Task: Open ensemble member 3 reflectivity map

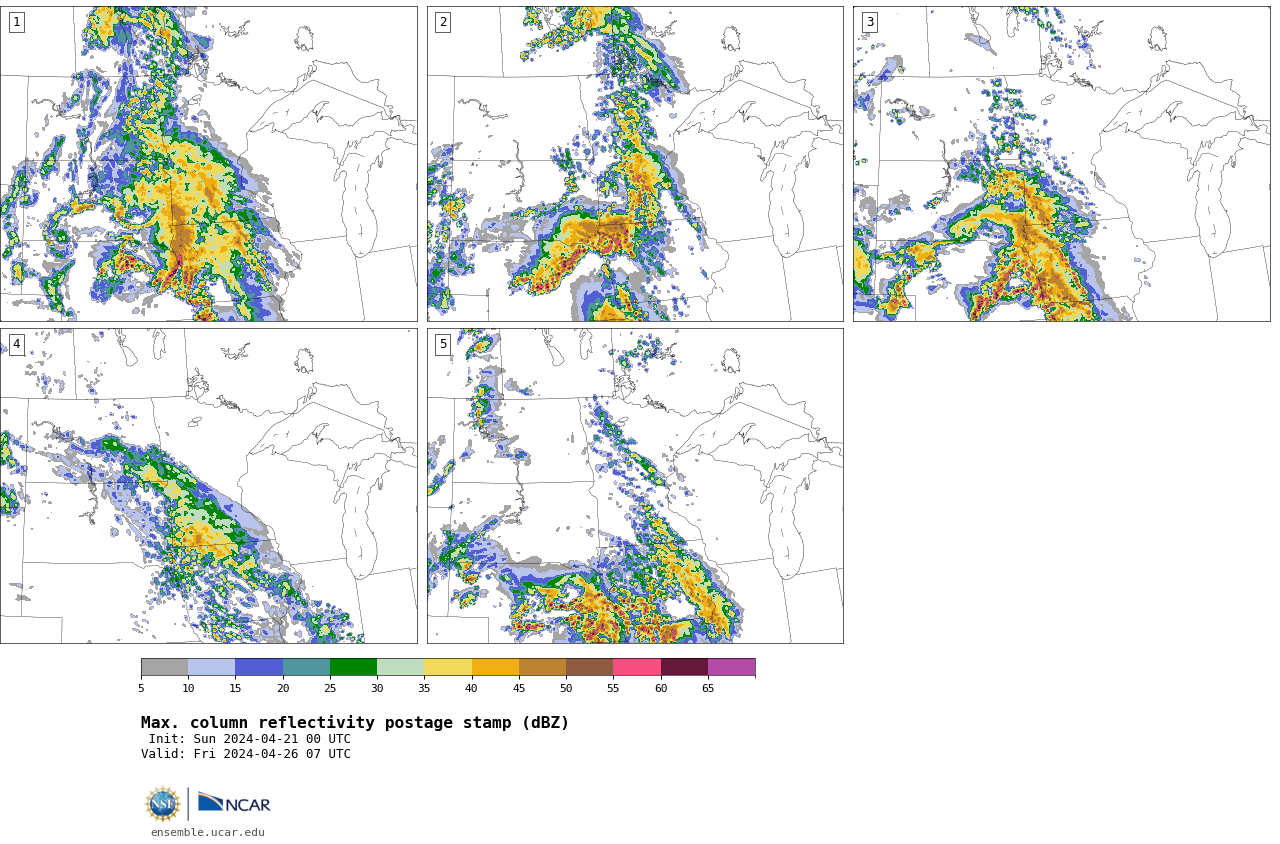Action: point(1061,164)
